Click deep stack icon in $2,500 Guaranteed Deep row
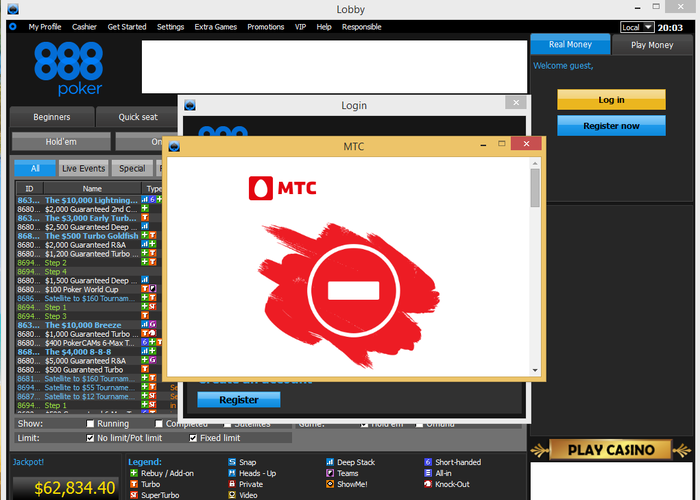The width and height of the screenshot is (700, 500). tap(145, 226)
